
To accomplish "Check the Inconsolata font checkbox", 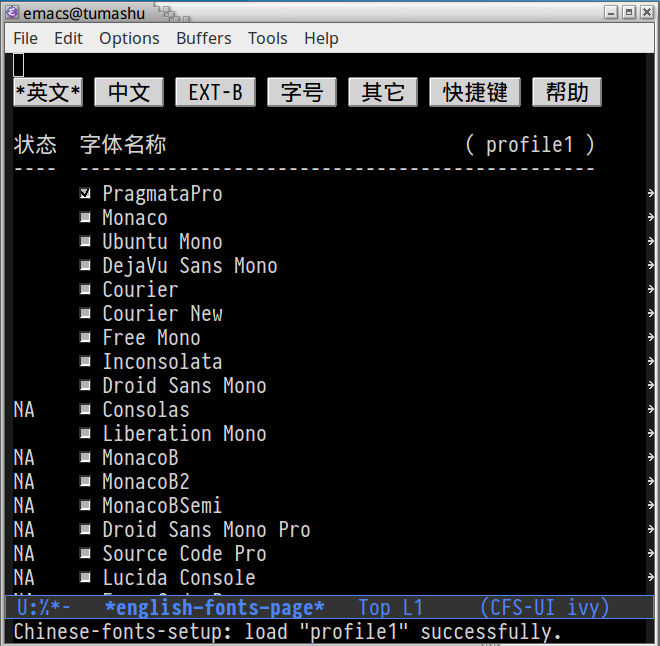I will (85, 361).
